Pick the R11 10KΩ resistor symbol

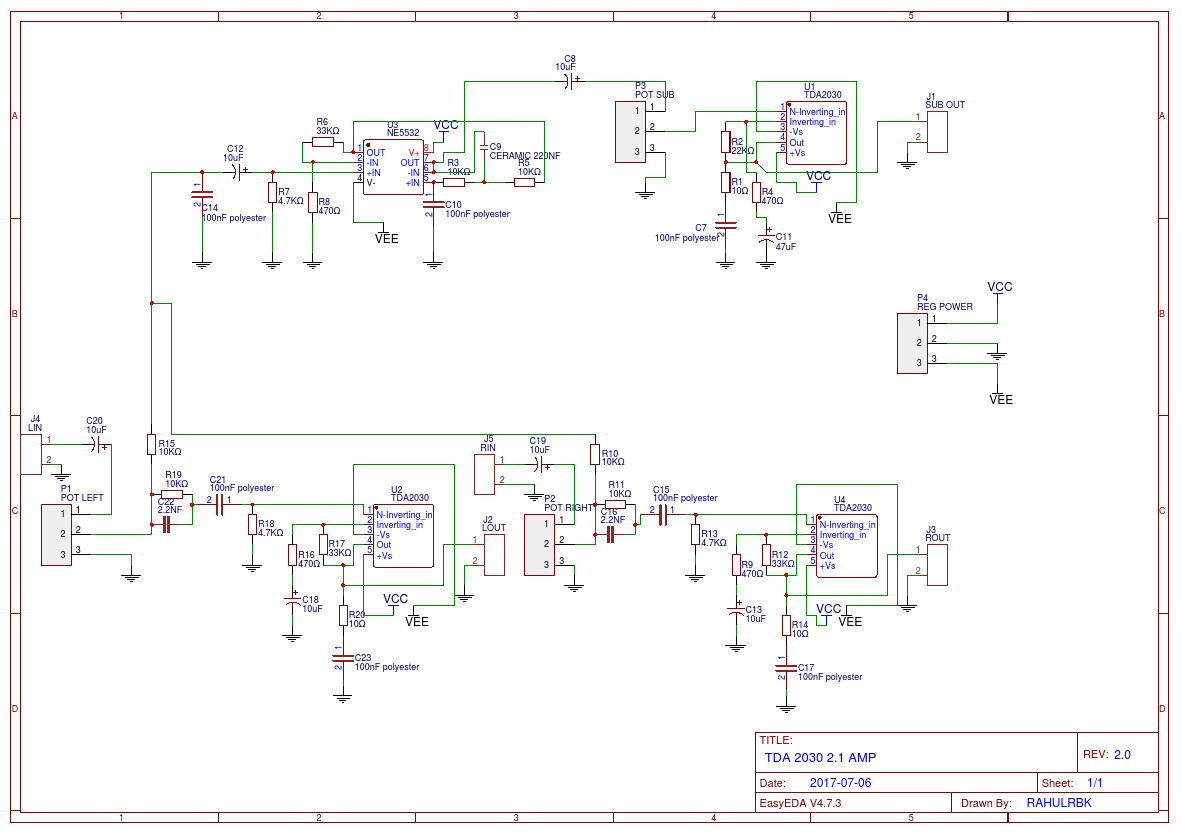point(615,505)
